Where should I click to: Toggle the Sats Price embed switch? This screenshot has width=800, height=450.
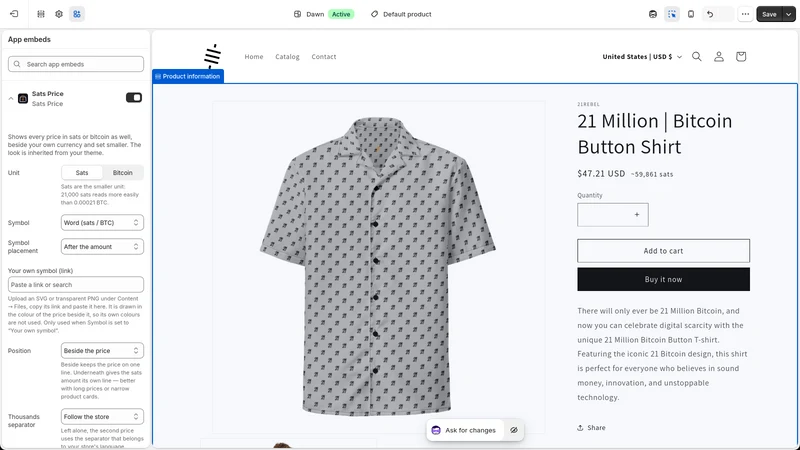click(x=134, y=97)
